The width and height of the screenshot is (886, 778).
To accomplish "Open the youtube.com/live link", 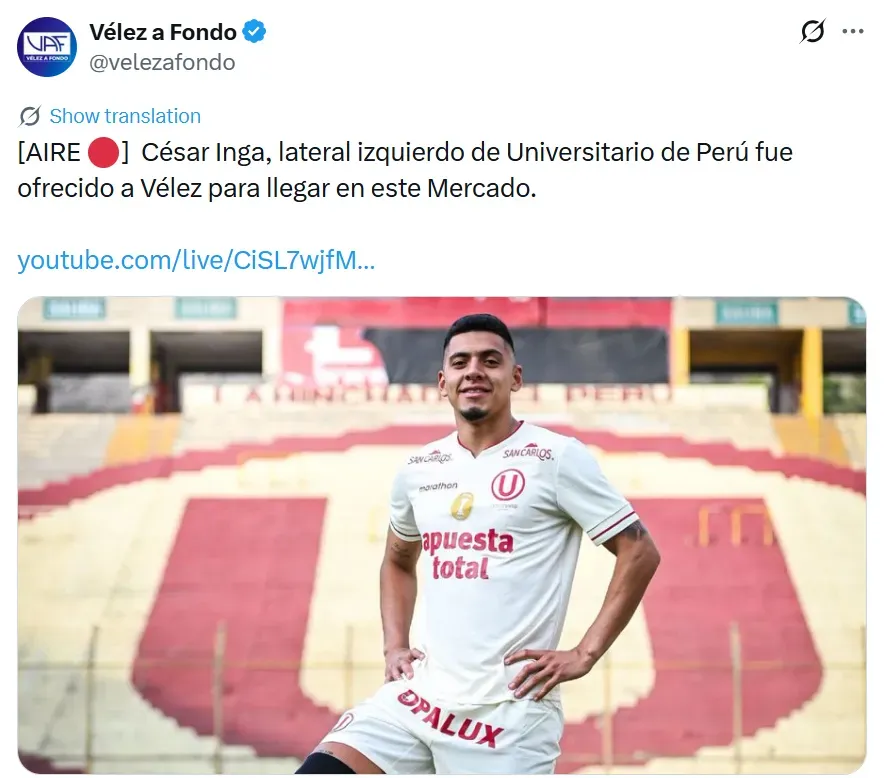I will 196,260.
